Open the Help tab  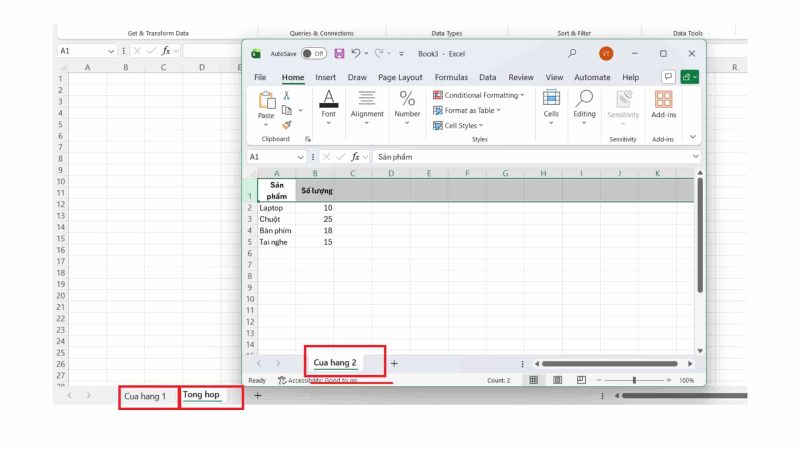[x=630, y=77]
